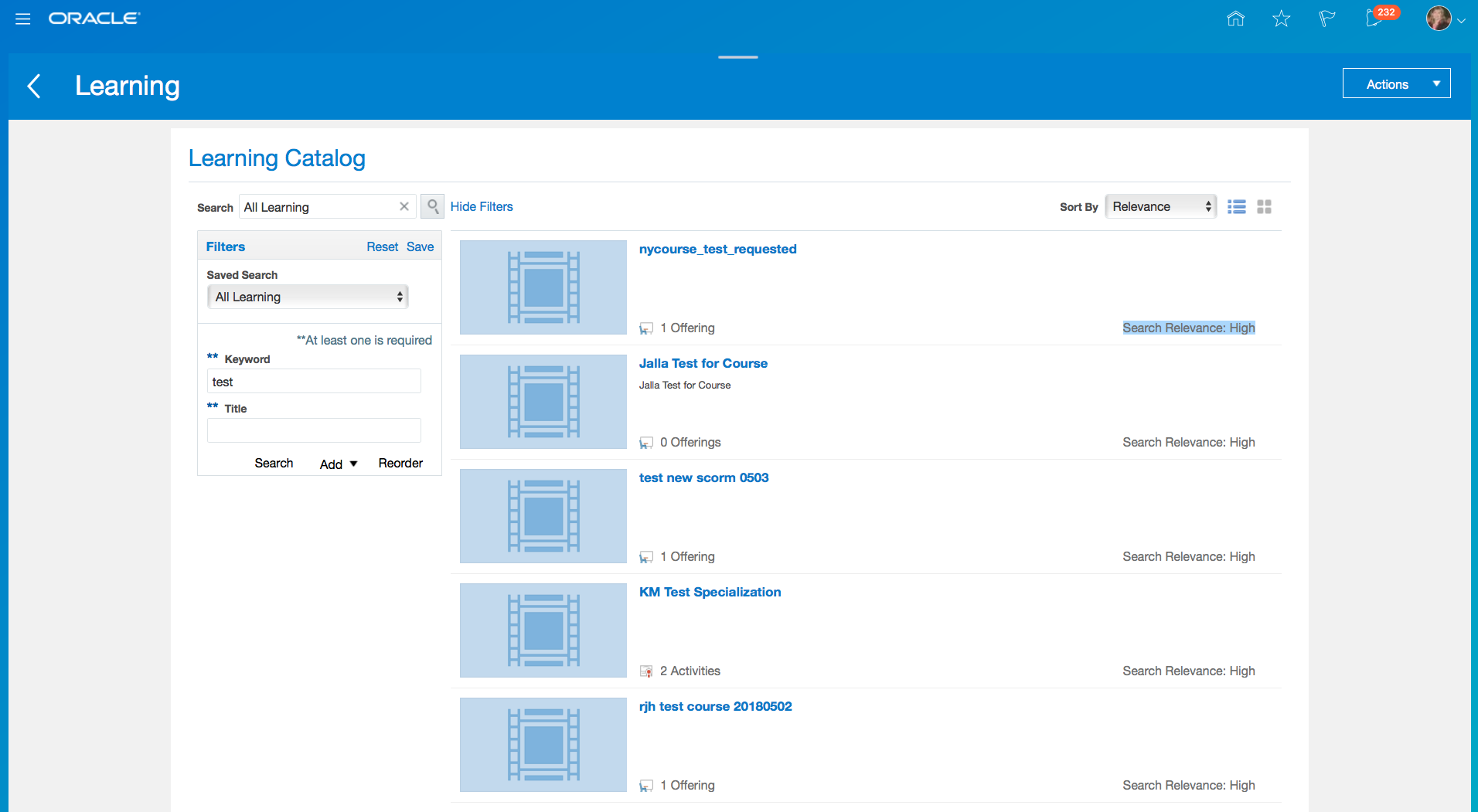Reset the filters
1478x812 pixels.
pyautogui.click(x=383, y=246)
